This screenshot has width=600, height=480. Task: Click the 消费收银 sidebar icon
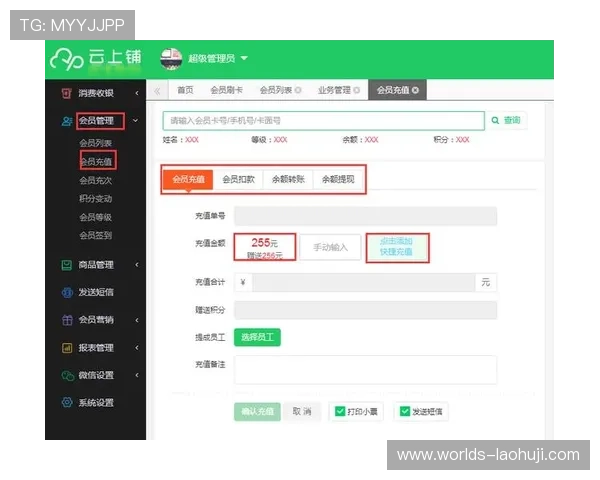click(67, 93)
